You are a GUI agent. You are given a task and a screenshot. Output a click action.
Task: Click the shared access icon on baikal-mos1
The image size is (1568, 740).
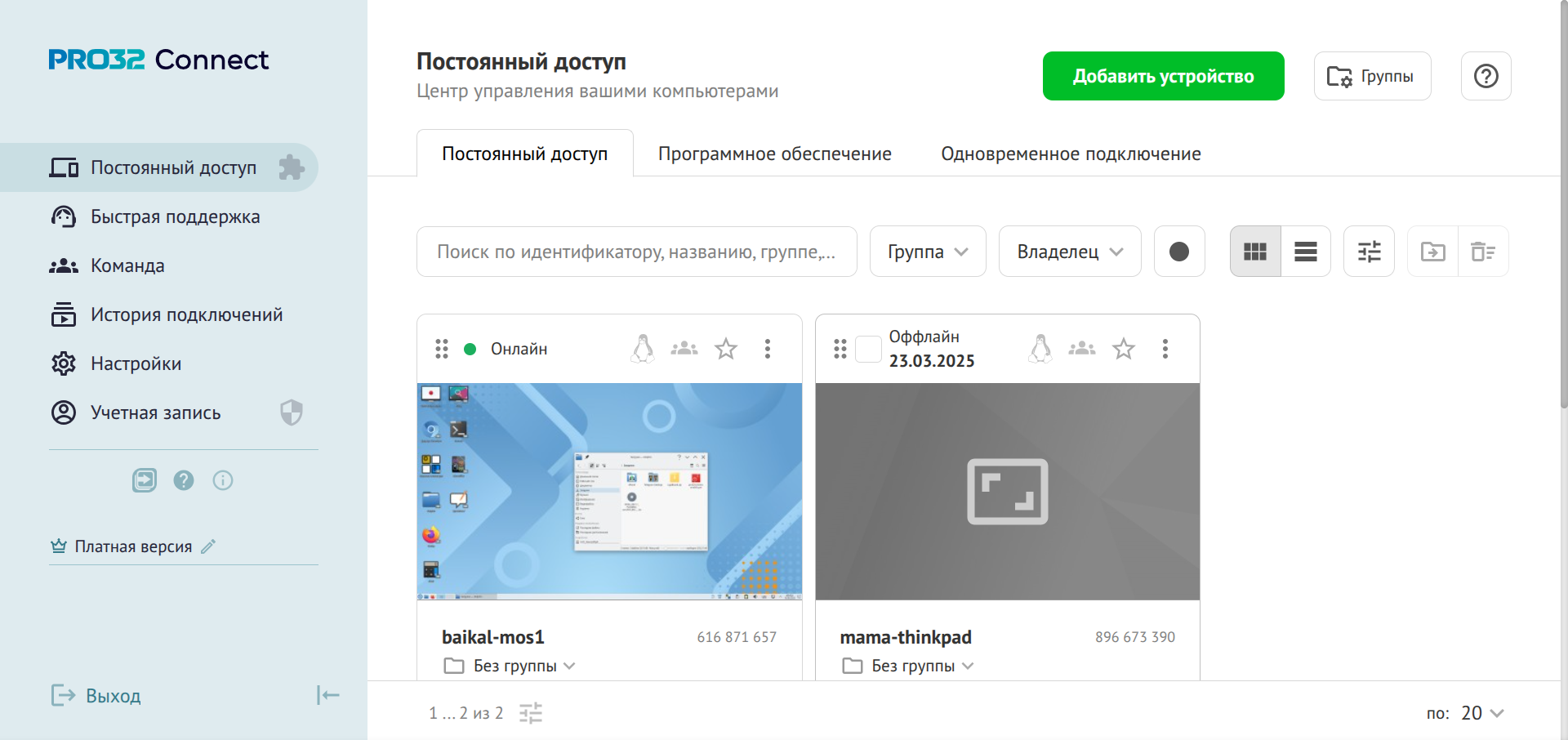click(x=684, y=349)
